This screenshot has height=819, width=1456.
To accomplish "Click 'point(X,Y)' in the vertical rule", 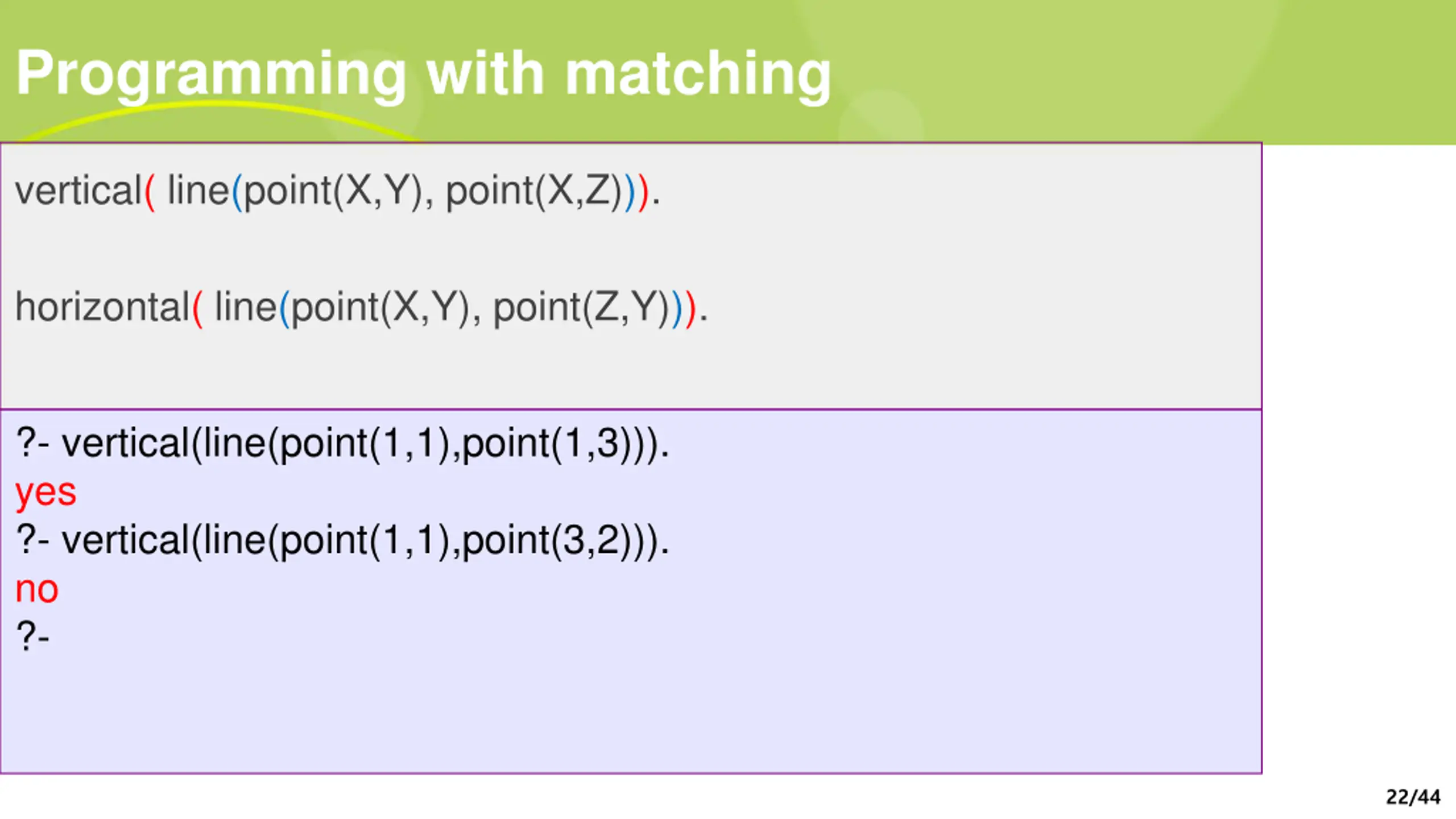I will [333, 192].
